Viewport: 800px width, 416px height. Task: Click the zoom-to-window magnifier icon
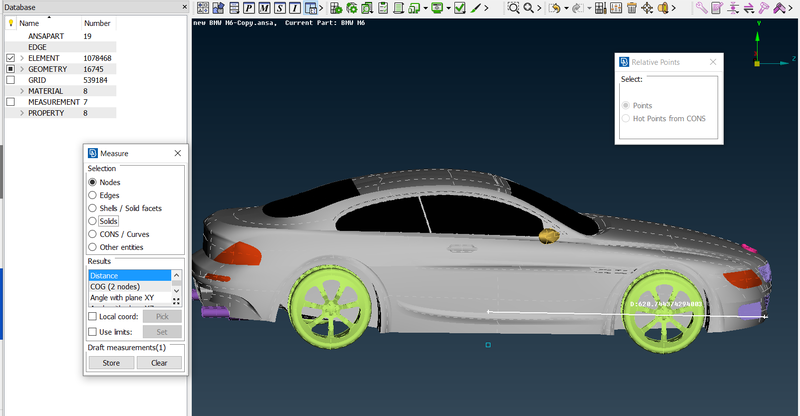pyautogui.click(x=514, y=8)
